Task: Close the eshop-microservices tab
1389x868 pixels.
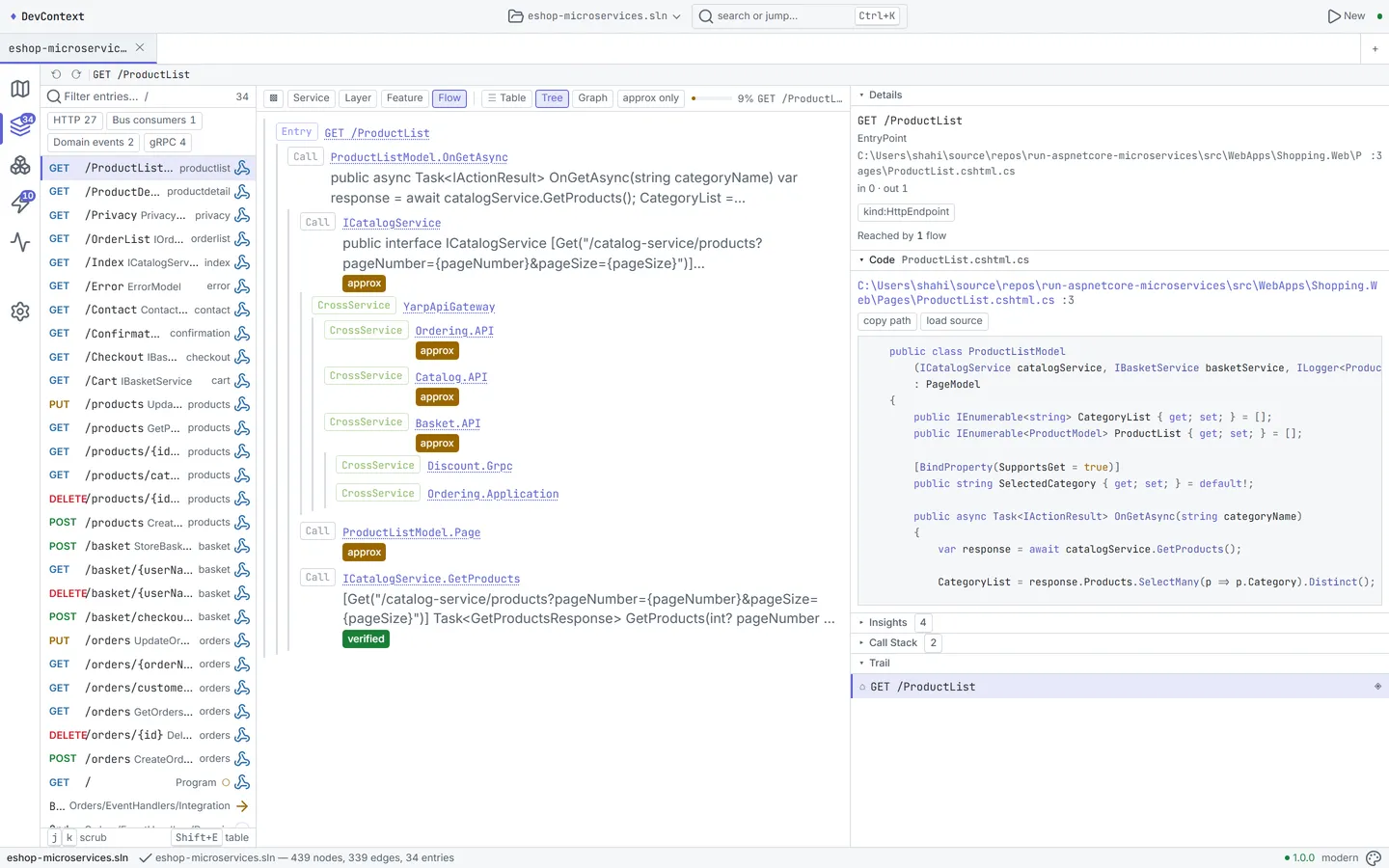Action: [x=140, y=47]
